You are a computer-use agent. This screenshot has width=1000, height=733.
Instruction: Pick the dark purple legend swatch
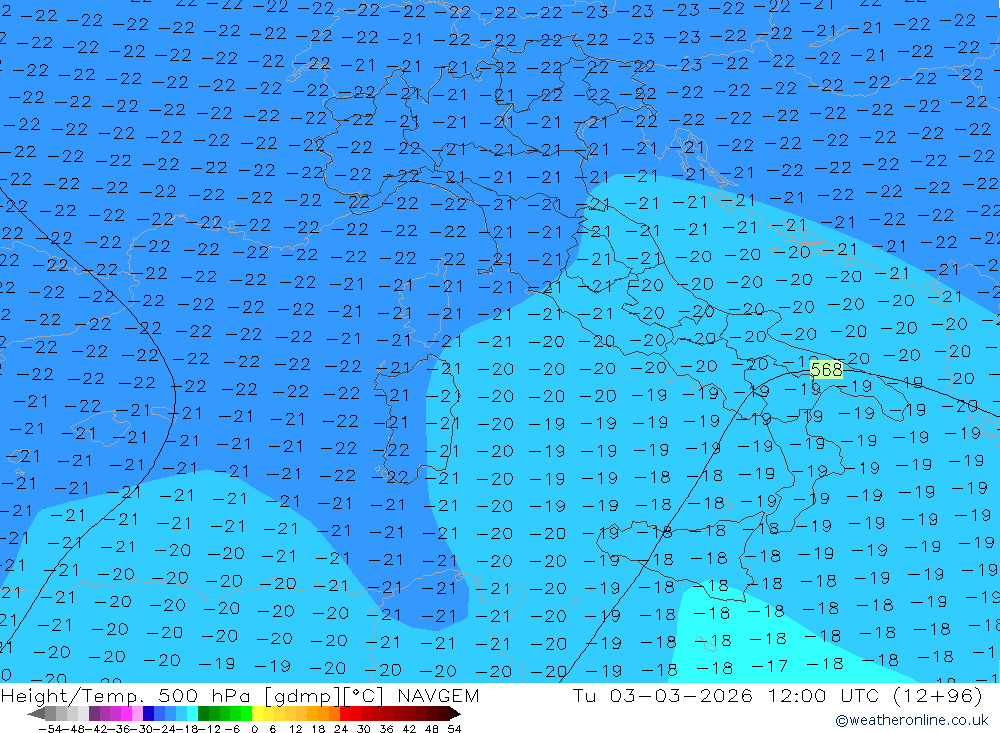point(94,714)
